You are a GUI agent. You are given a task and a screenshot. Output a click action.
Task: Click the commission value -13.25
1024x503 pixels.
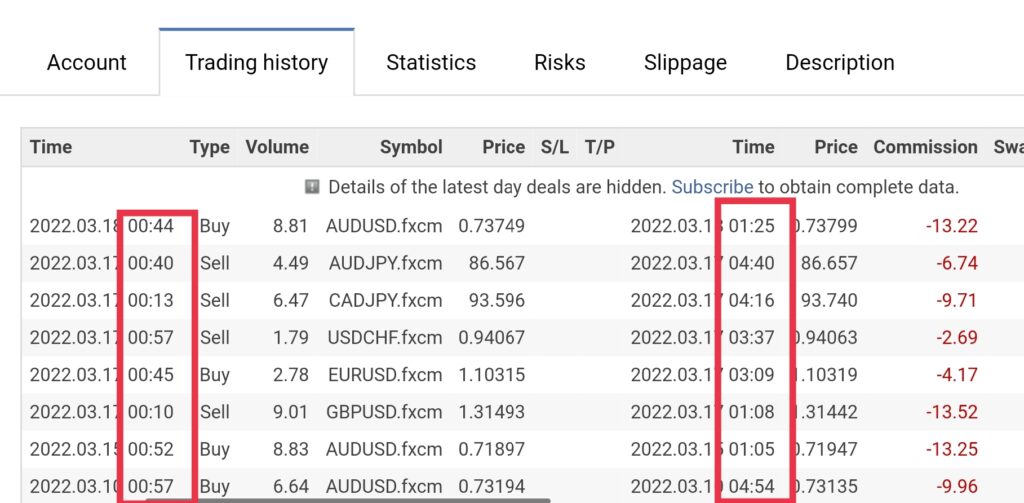click(952, 449)
